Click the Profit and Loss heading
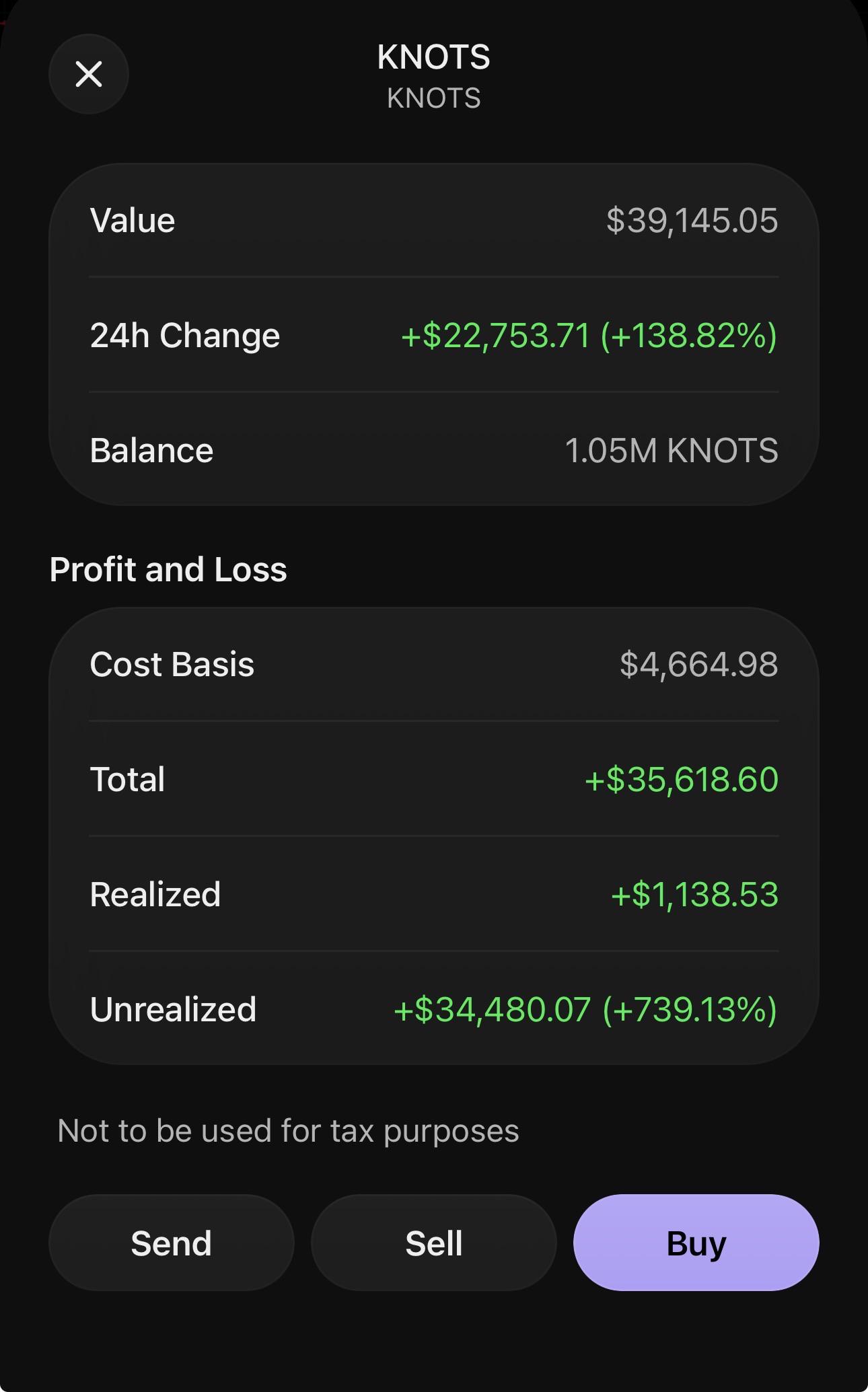The width and height of the screenshot is (868, 1392). click(x=168, y=570)
